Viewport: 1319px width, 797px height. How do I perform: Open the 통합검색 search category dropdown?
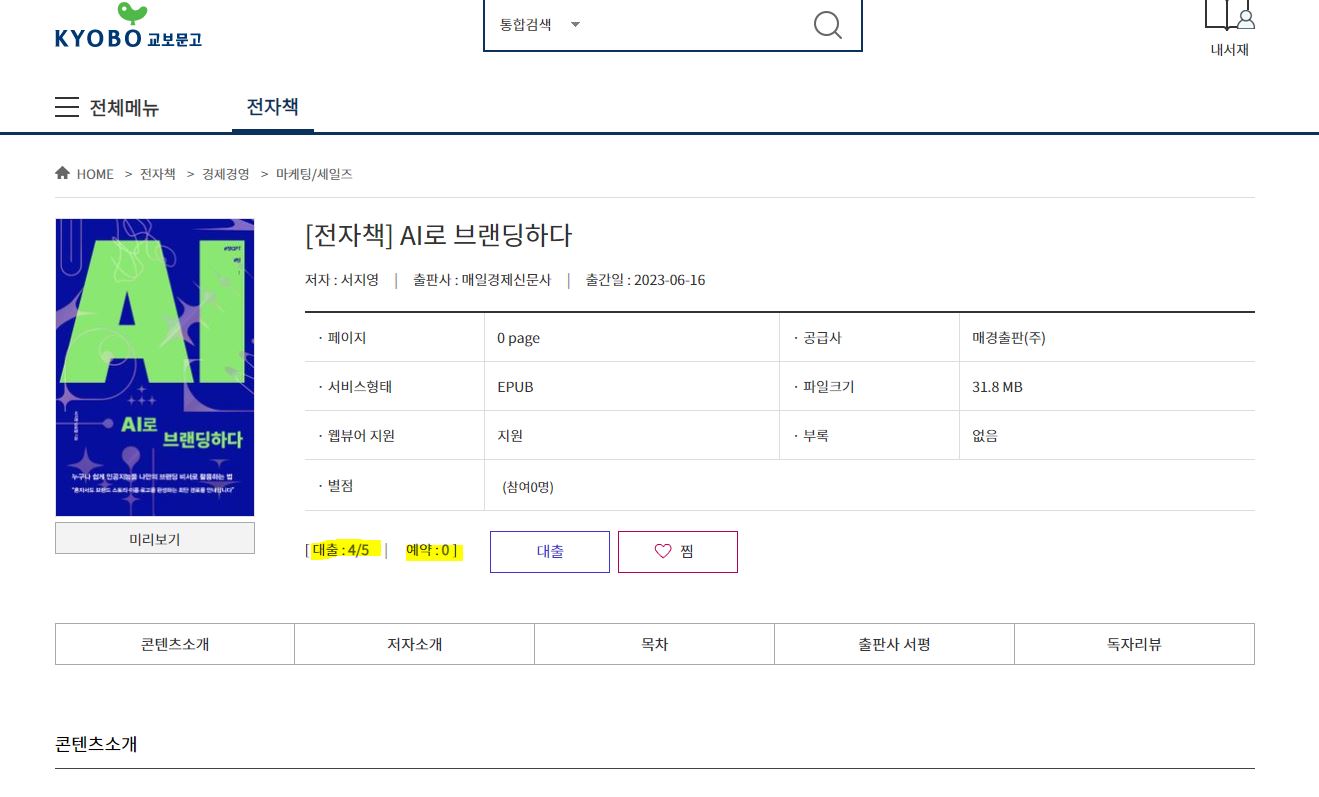point(539,25)
